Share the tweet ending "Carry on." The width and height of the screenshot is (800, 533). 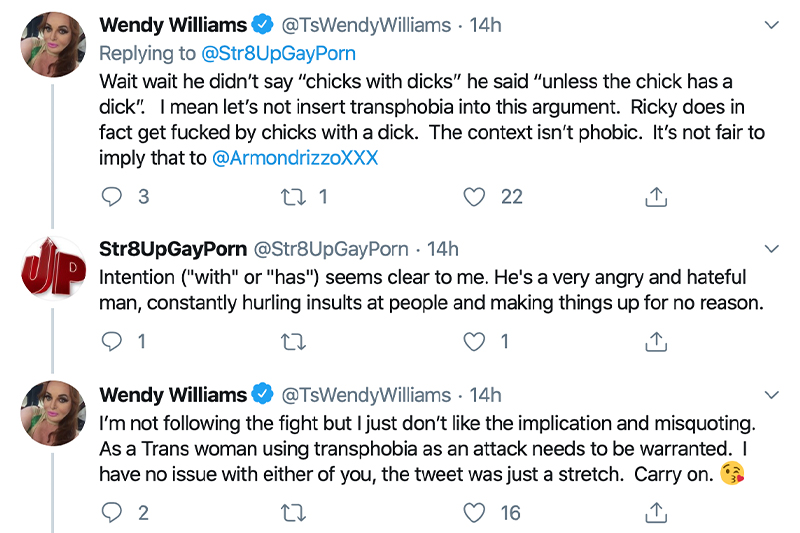tap(655, 512)
